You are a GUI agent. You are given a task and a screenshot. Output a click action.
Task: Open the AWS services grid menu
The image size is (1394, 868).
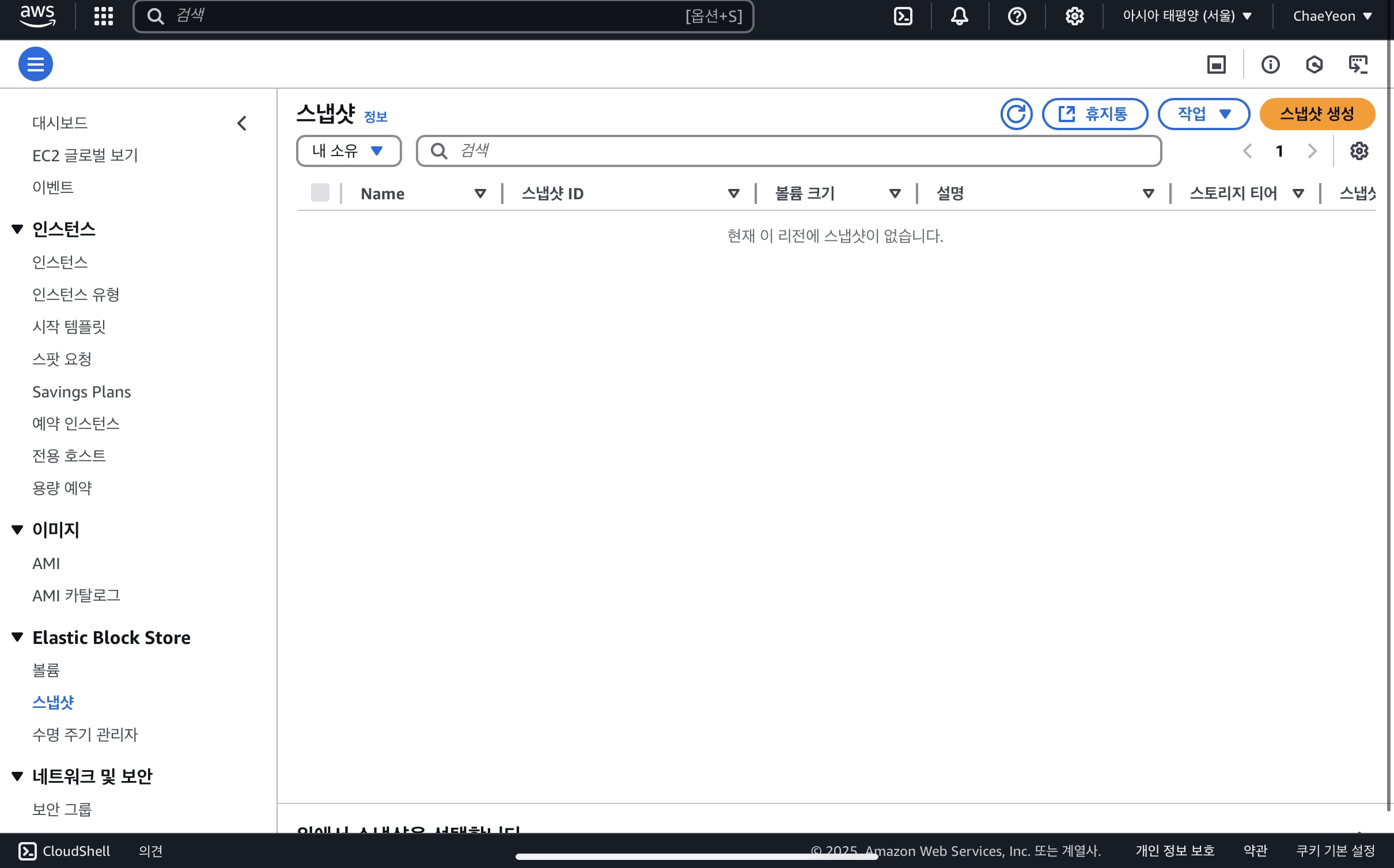coord(104,16)
